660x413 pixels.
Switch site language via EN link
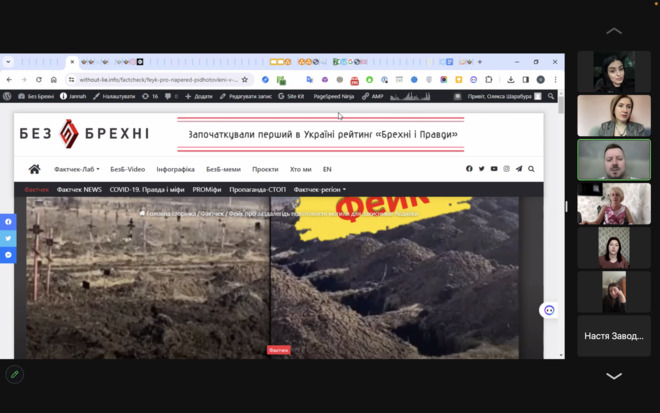point(327,169)
